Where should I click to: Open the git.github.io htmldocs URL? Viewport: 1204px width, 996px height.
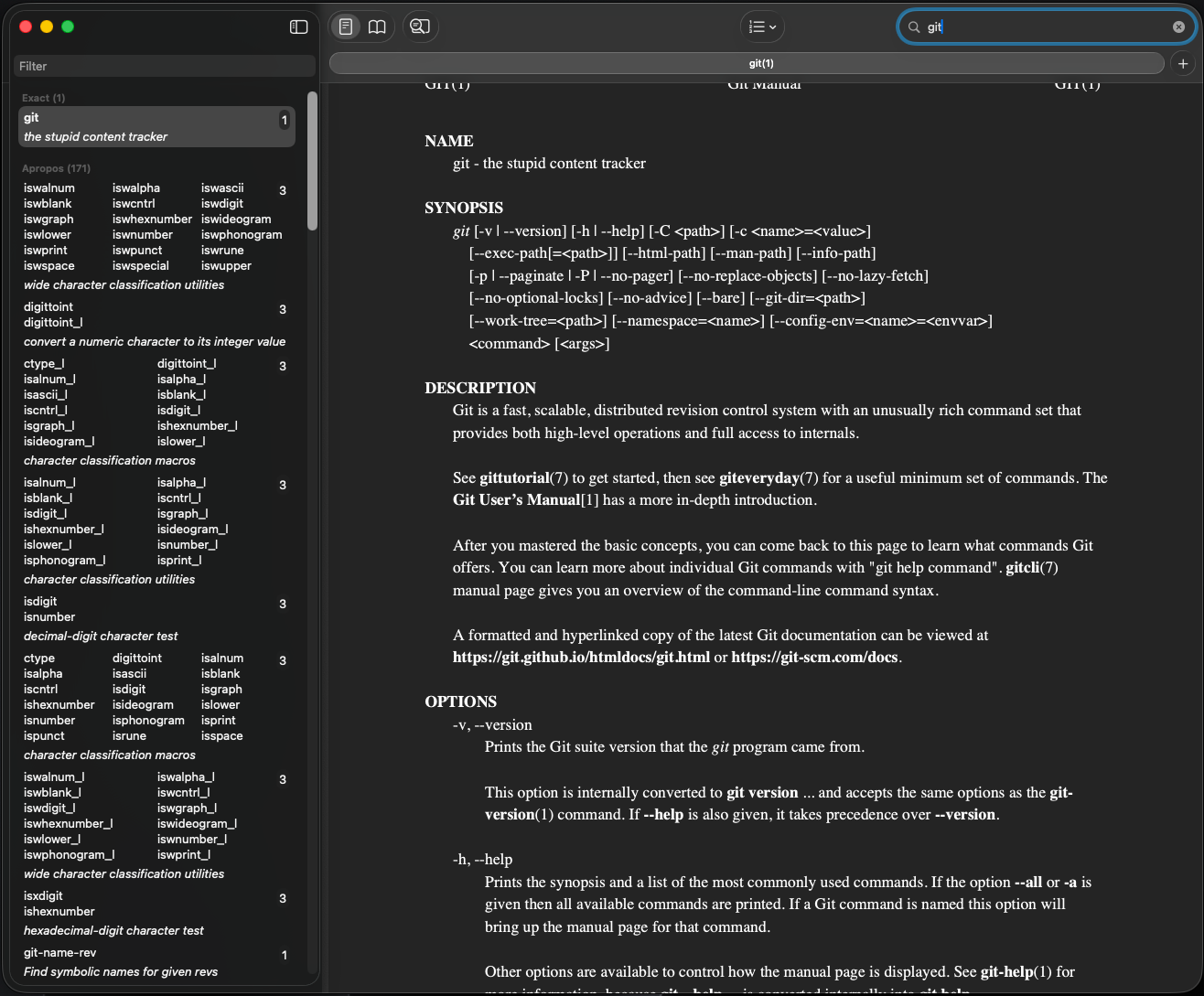tap(581, 658)
